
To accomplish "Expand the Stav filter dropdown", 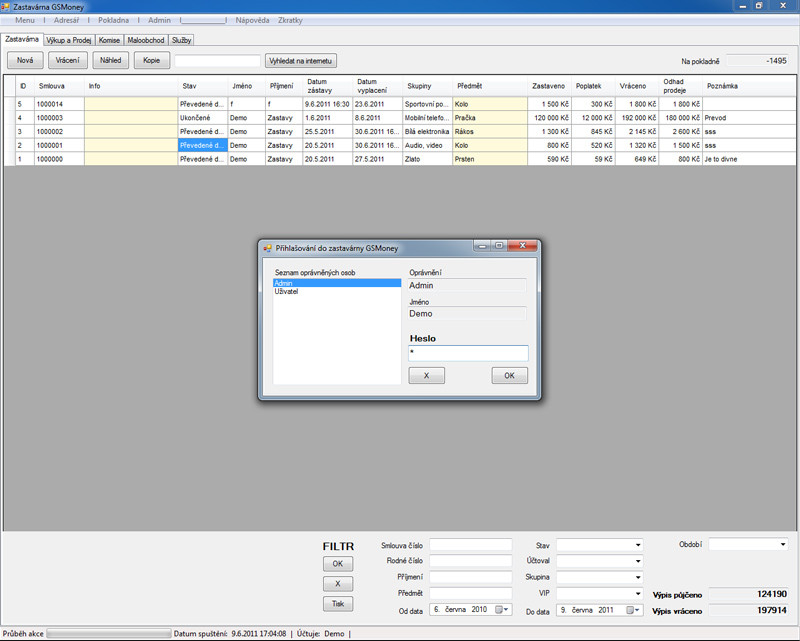I will click(638, 545).
